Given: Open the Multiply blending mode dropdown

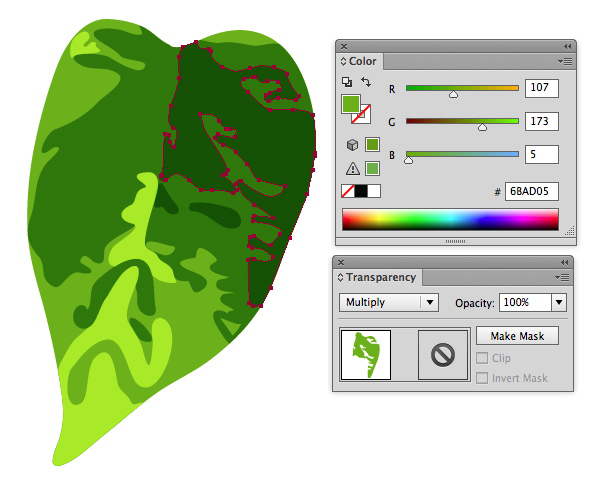Looking at the screenshot, I should pos(388,302).
